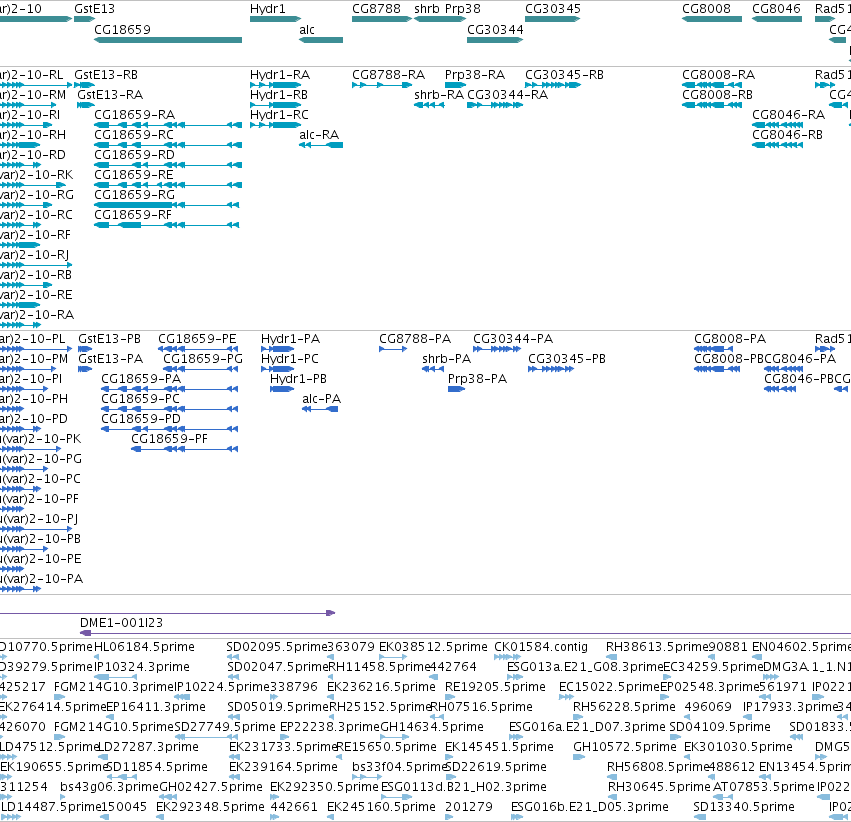Select protein CG18659-PA
Image resolution: width=851 pixels, height=822 pixels.
(141, 379)
